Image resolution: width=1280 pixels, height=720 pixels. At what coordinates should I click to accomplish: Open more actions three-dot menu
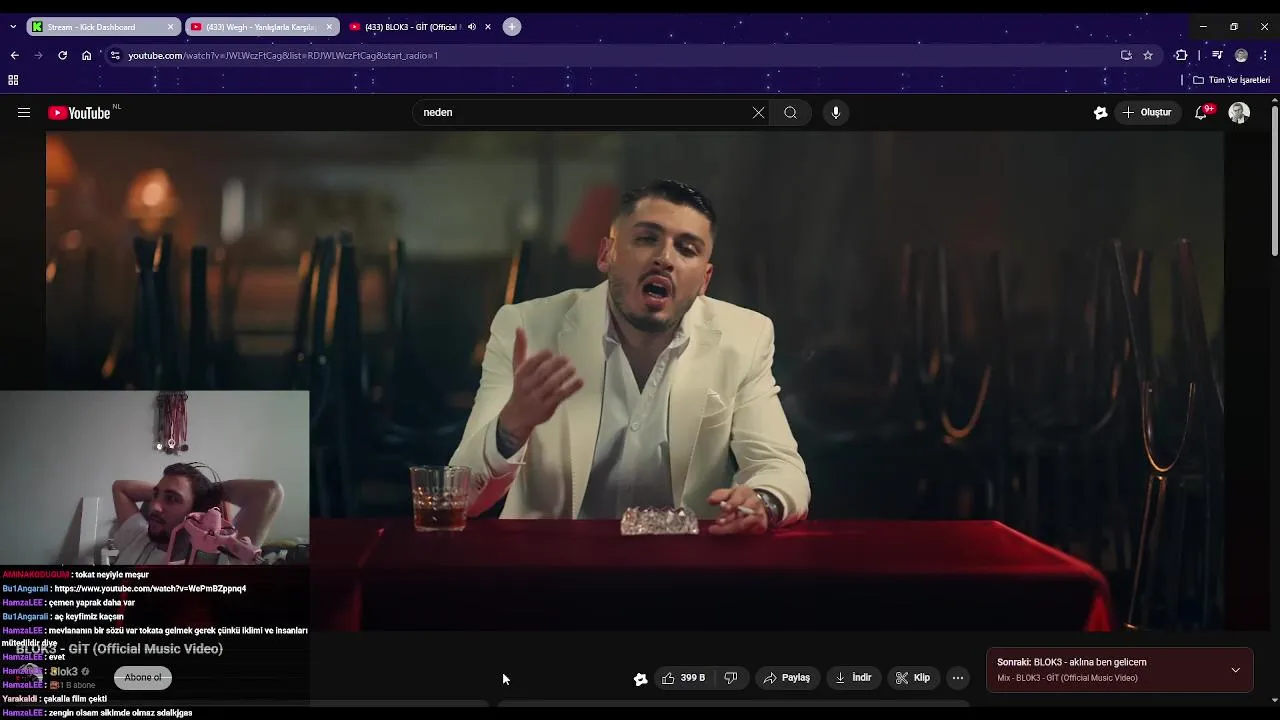[x=958, y=678]
